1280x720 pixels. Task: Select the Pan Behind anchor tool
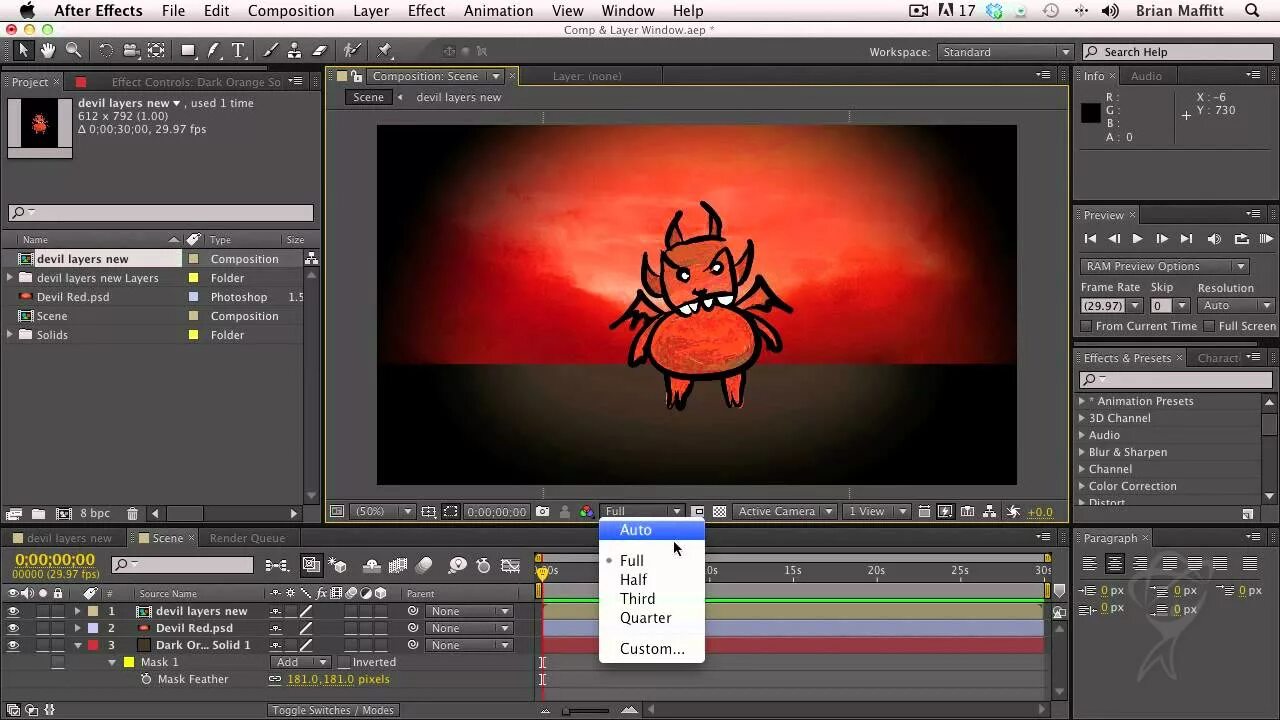coord(157,50)
